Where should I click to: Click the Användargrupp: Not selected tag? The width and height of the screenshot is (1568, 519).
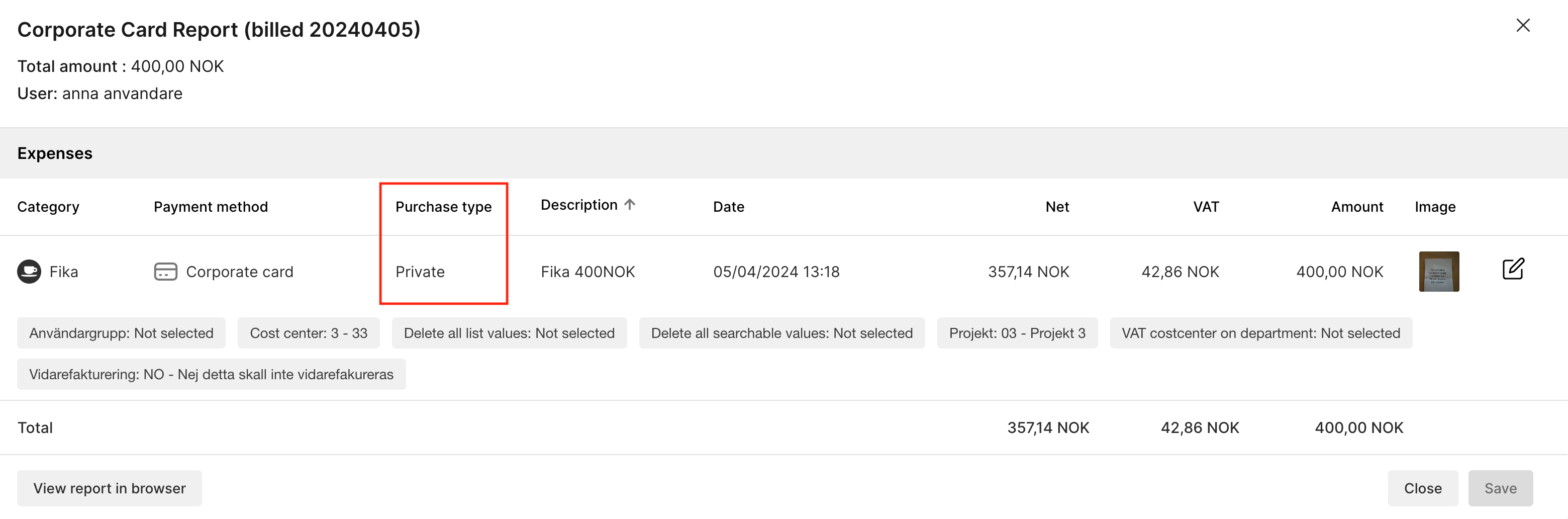pos(121,333)
